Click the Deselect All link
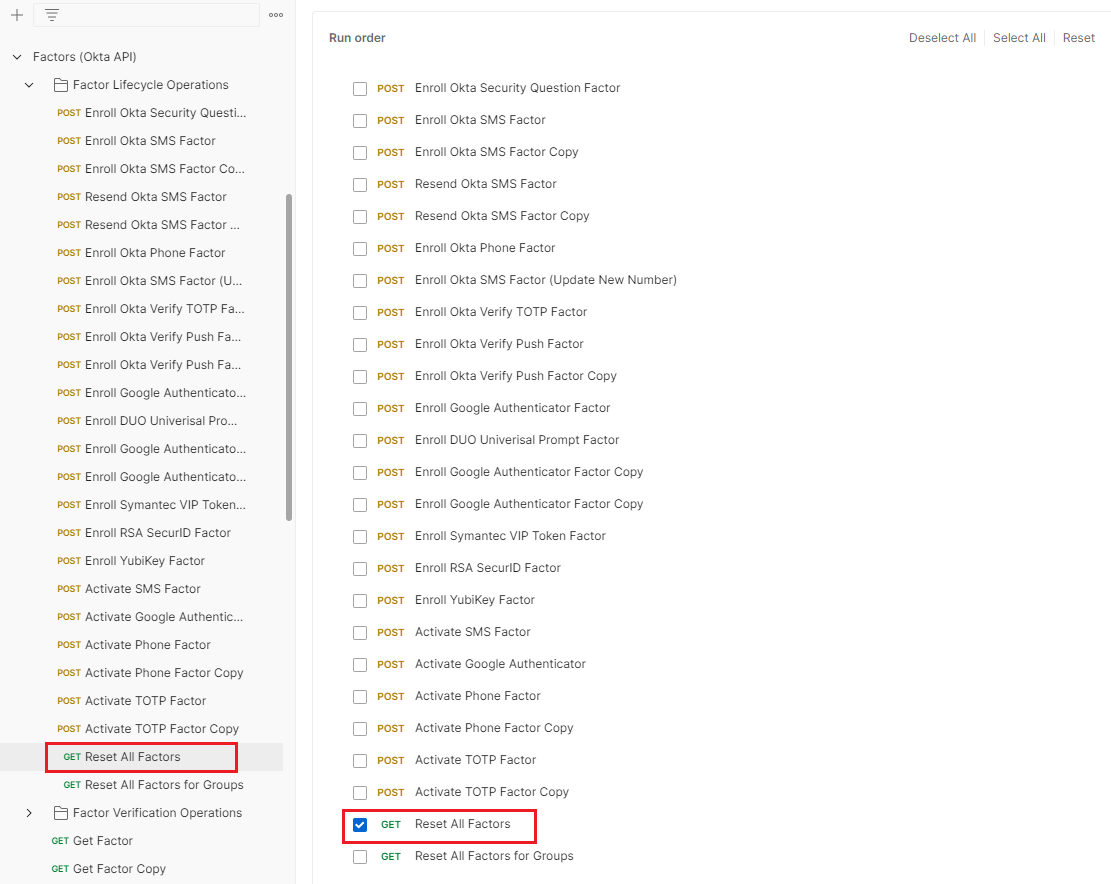The image size is (1111, 884). (x=942, y=38)
